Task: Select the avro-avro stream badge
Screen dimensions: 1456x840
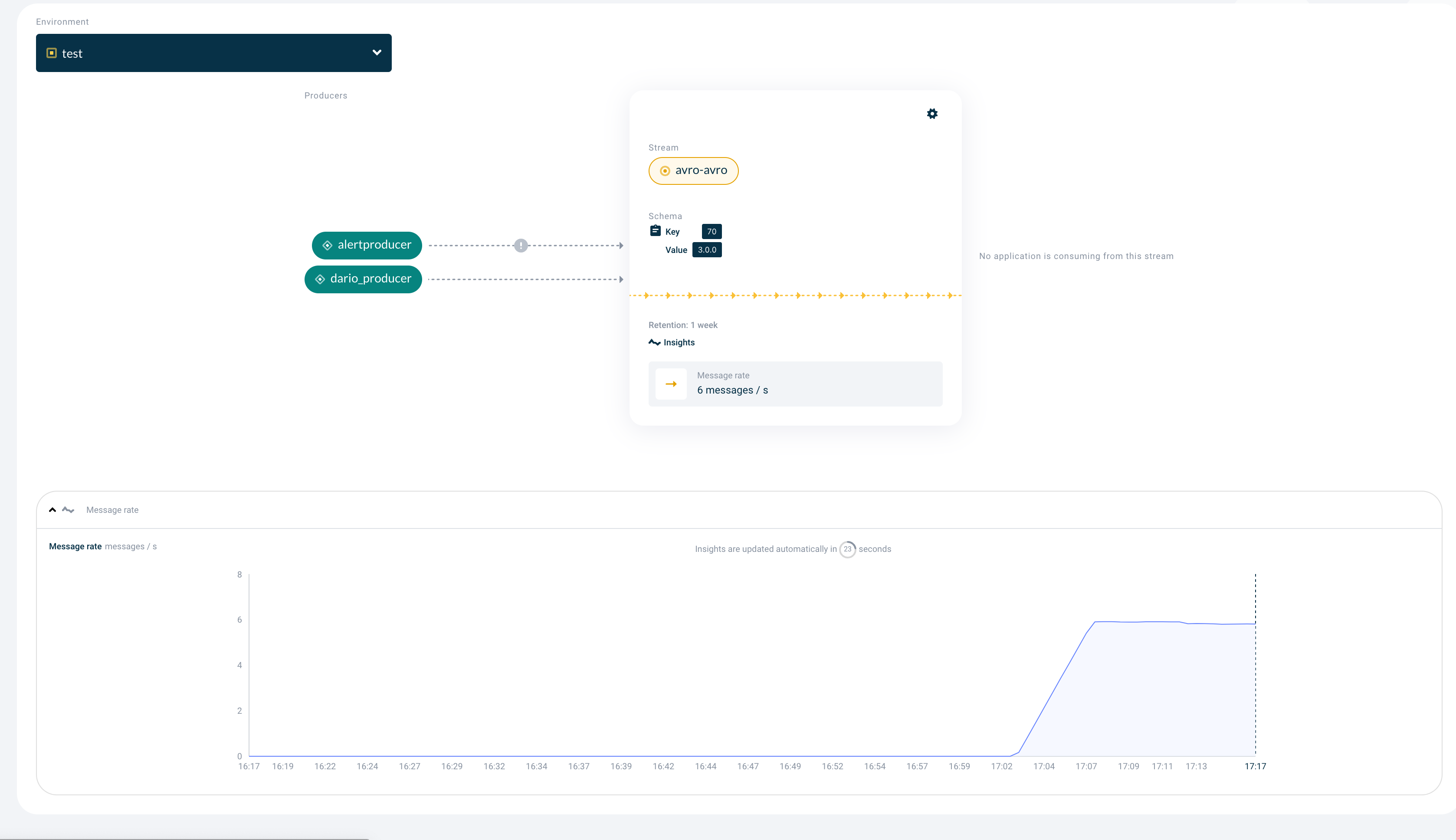Action: [x=693, y=171]
